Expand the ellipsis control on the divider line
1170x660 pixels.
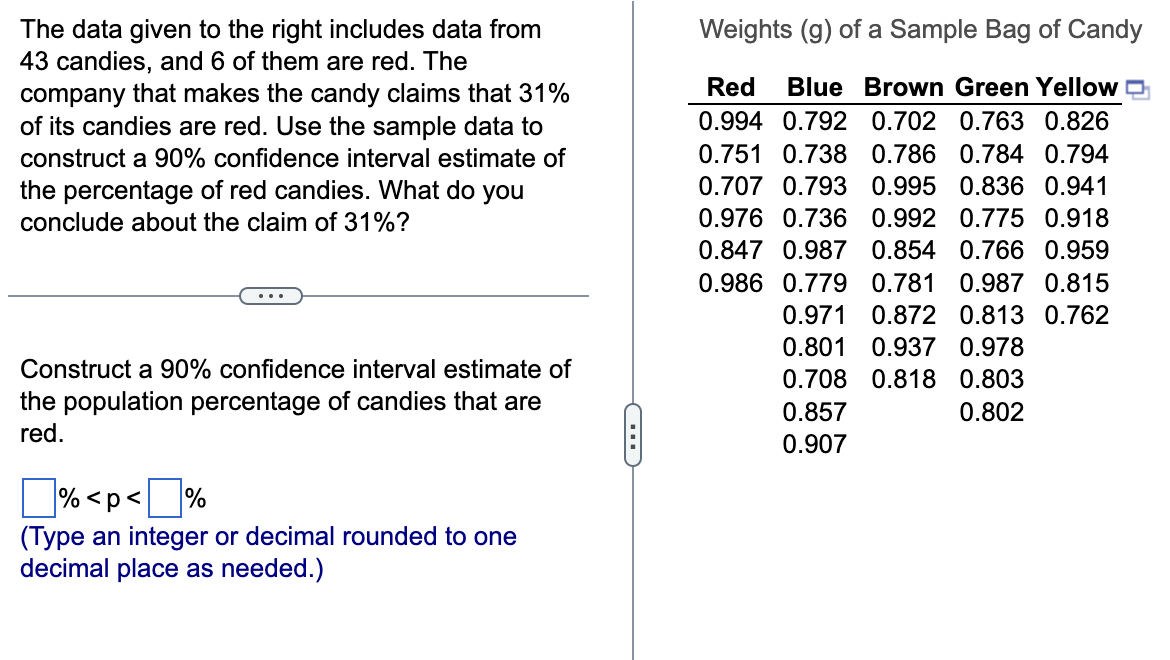271,295
